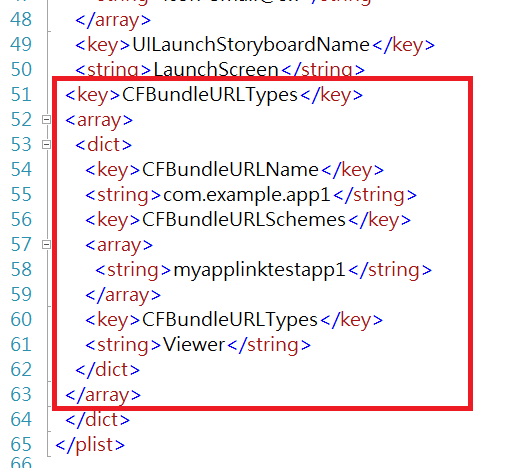Click line number 65 in the gutter

(21, 445)
